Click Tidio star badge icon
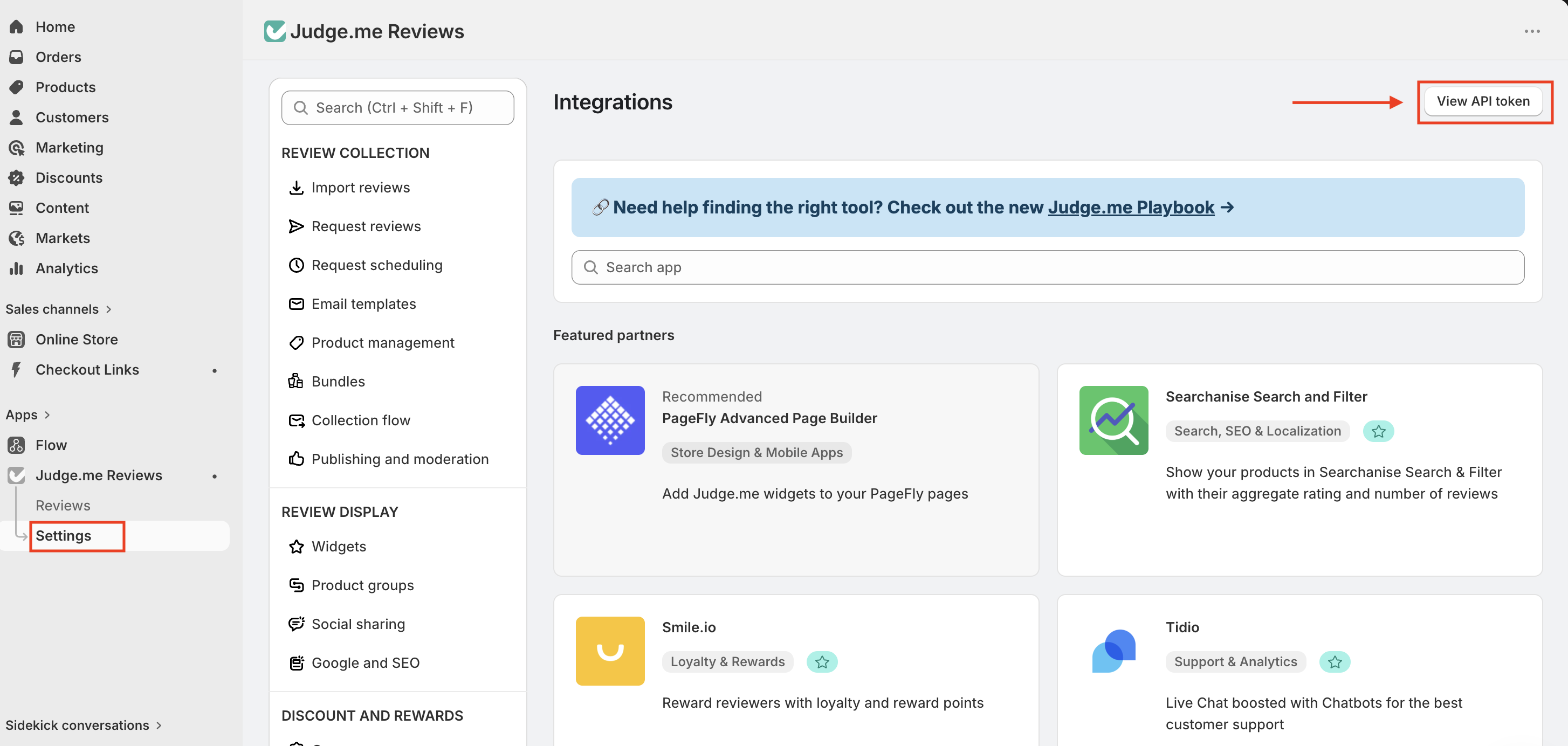 [x=1335, y=662]
